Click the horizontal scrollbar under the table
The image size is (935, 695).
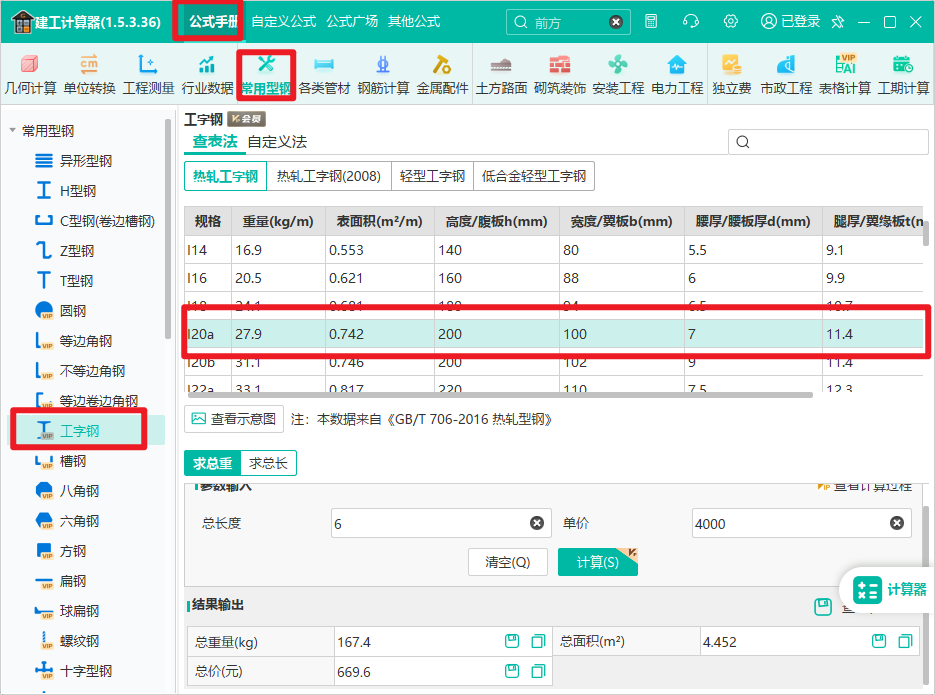[500, 395]
